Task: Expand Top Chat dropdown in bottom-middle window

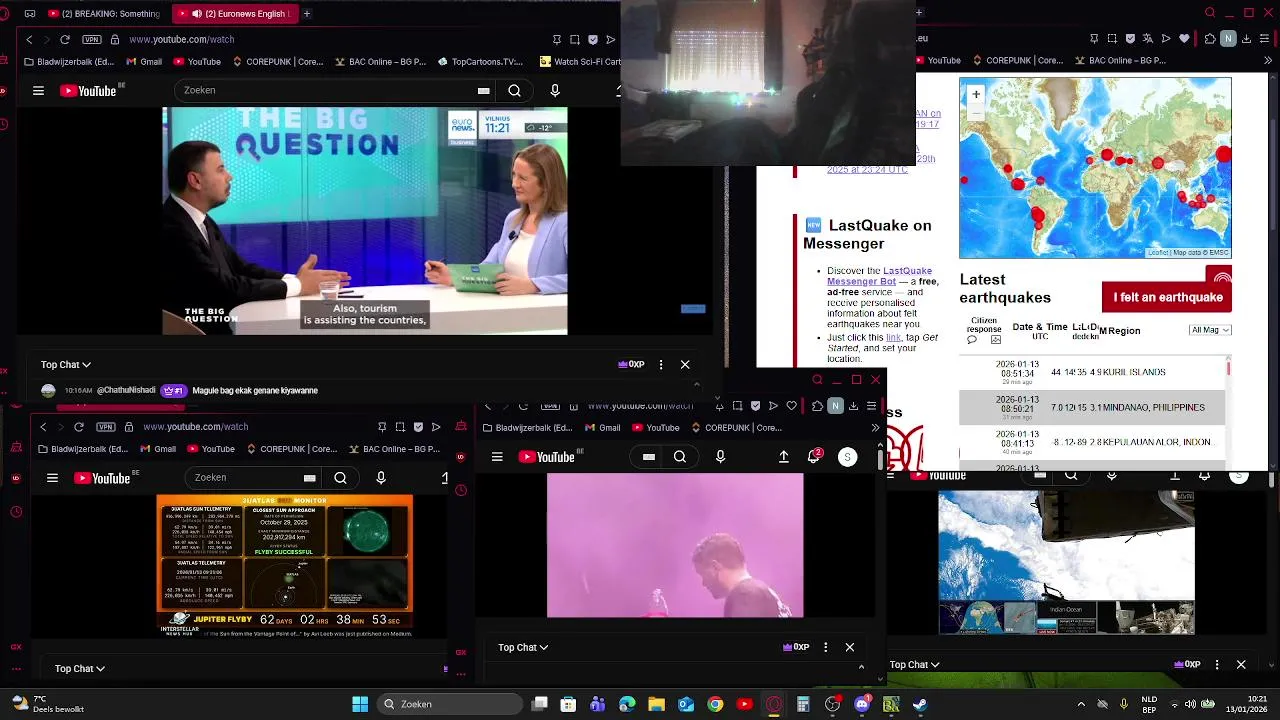Action: [x=523, y=648]
